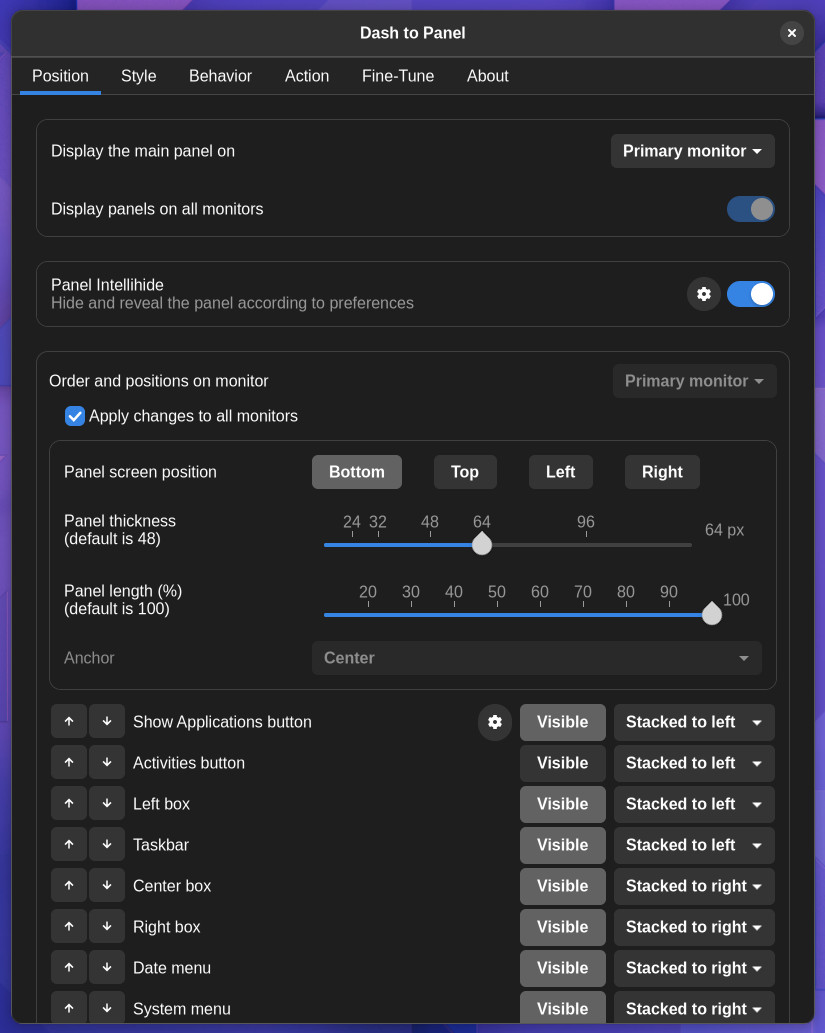Toggle Visible for System menu
The image size is (825, 1033).
click(563, 1008)
